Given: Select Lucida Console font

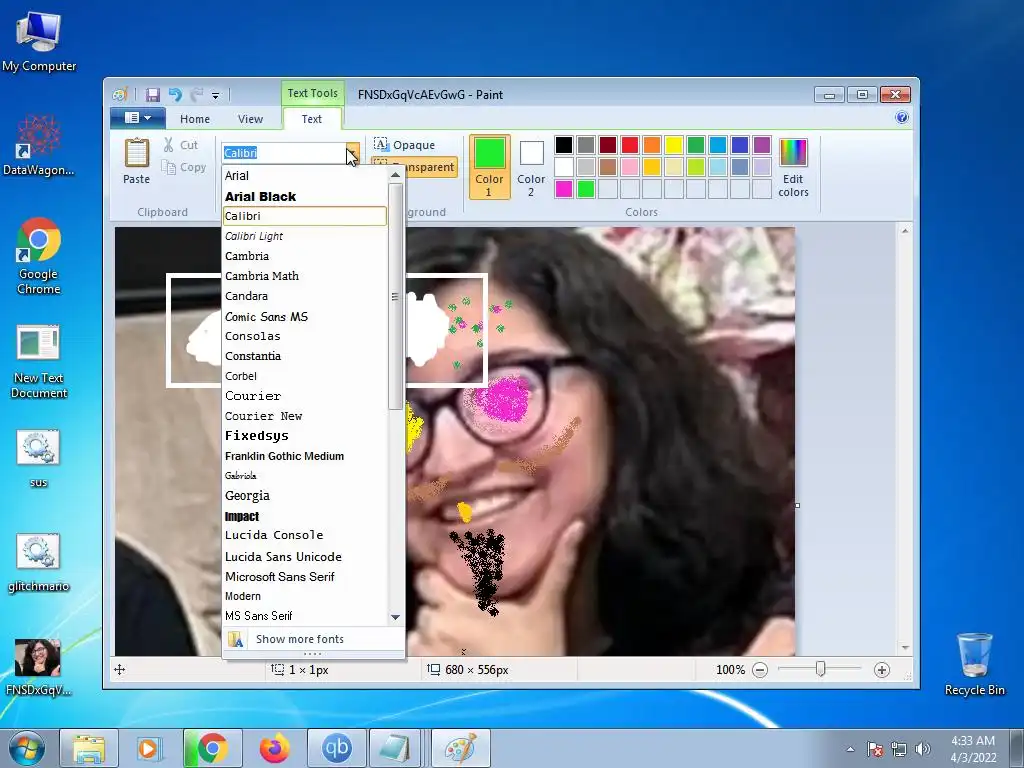Looking at the screenshot, I should tap(305, 536).
